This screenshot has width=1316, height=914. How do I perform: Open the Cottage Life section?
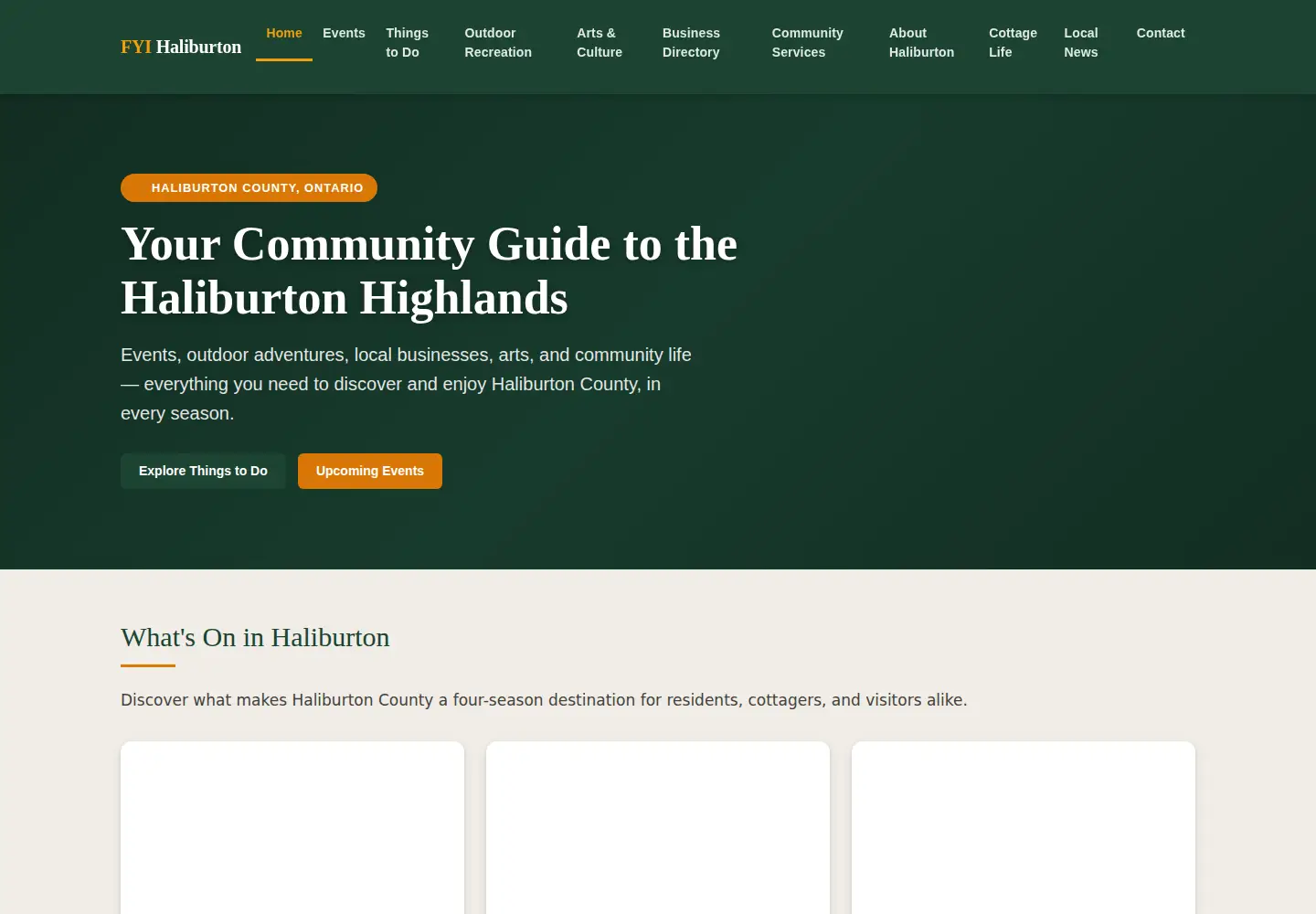tap(1013, 42)
